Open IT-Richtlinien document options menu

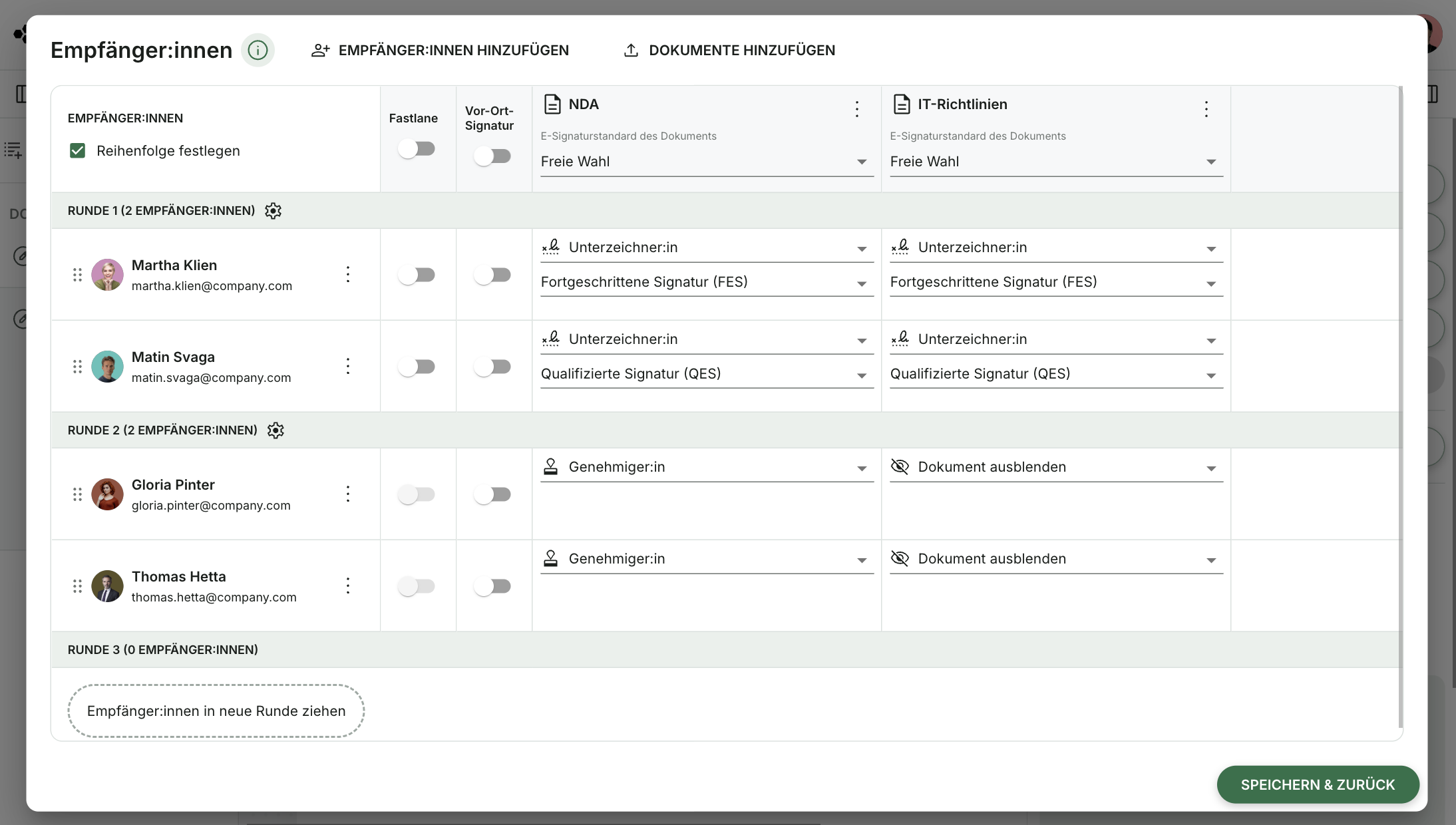(x=1206, y=109)
